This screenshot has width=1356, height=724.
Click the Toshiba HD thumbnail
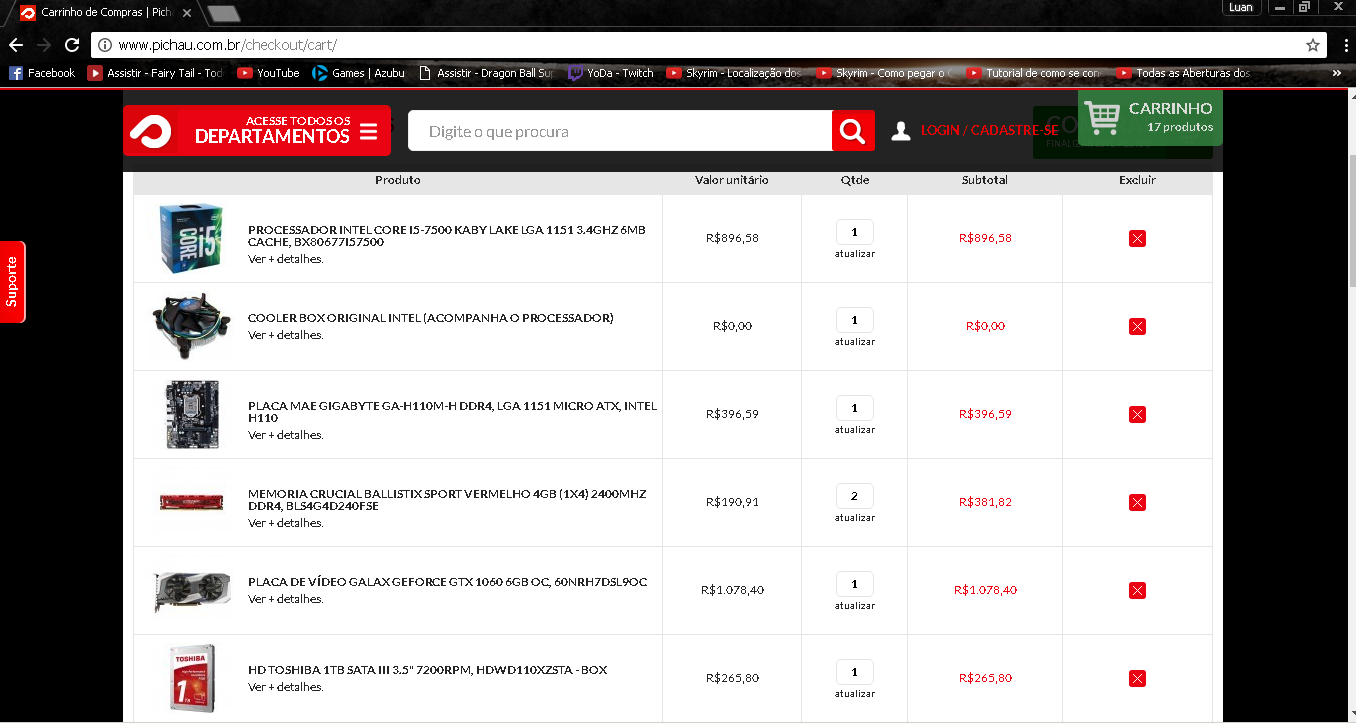pyautogui.click(x=191, y=678)
